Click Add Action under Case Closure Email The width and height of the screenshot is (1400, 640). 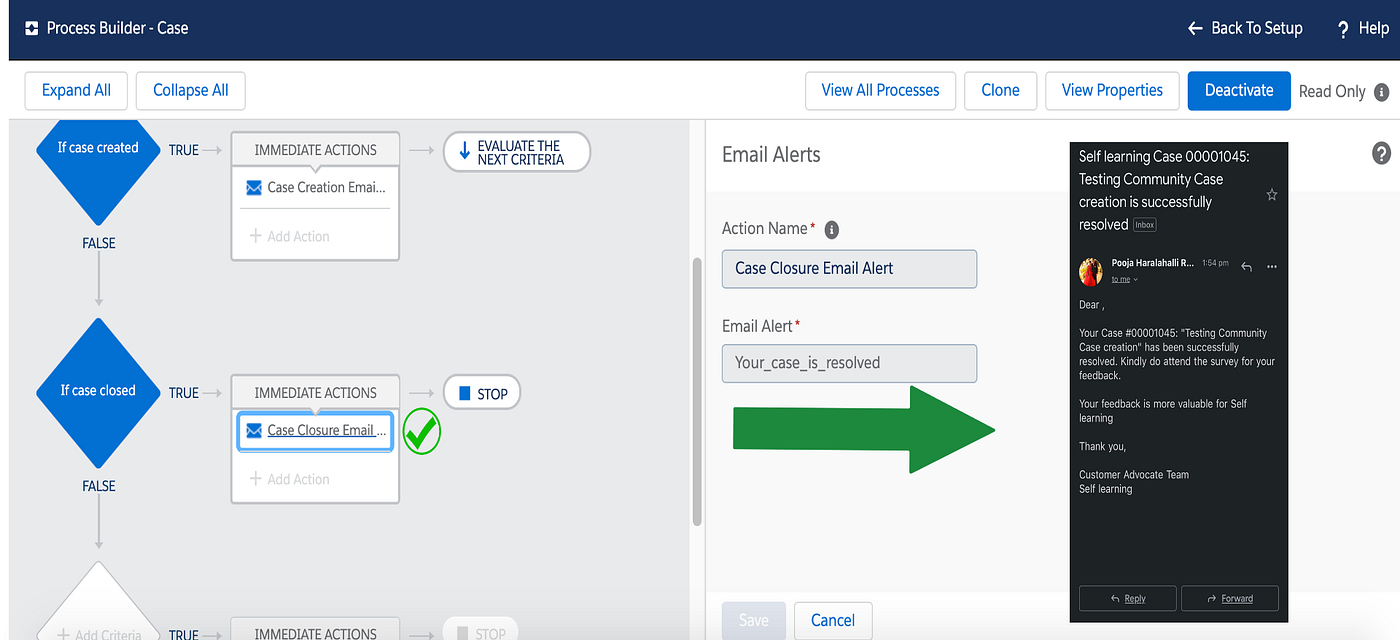pyautogui.click(x=290, y=479)
